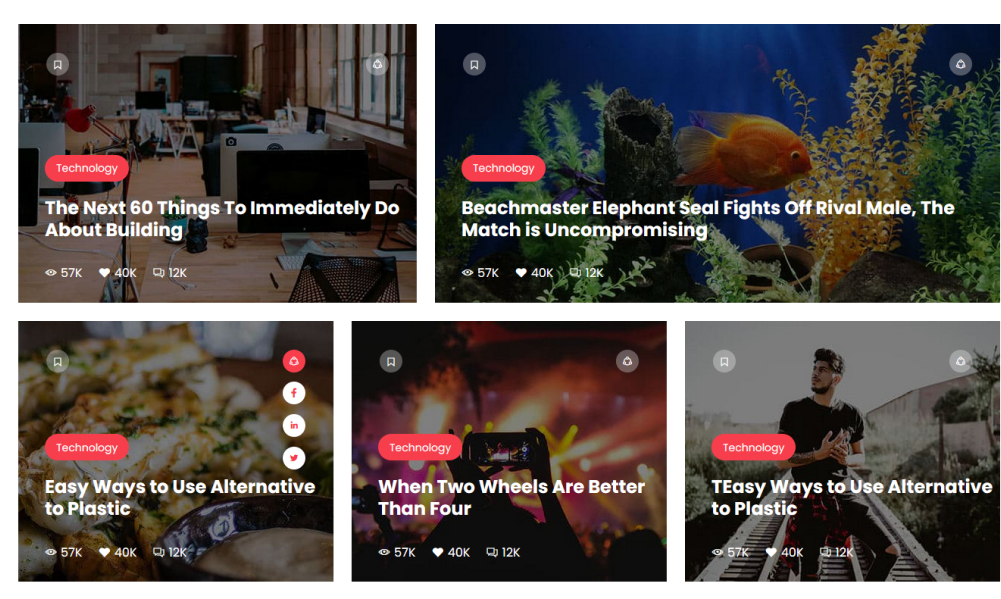Screen dimensions: 1001x599
Task: Toggle share menu on concert card
Action: [x=627, y=361]
